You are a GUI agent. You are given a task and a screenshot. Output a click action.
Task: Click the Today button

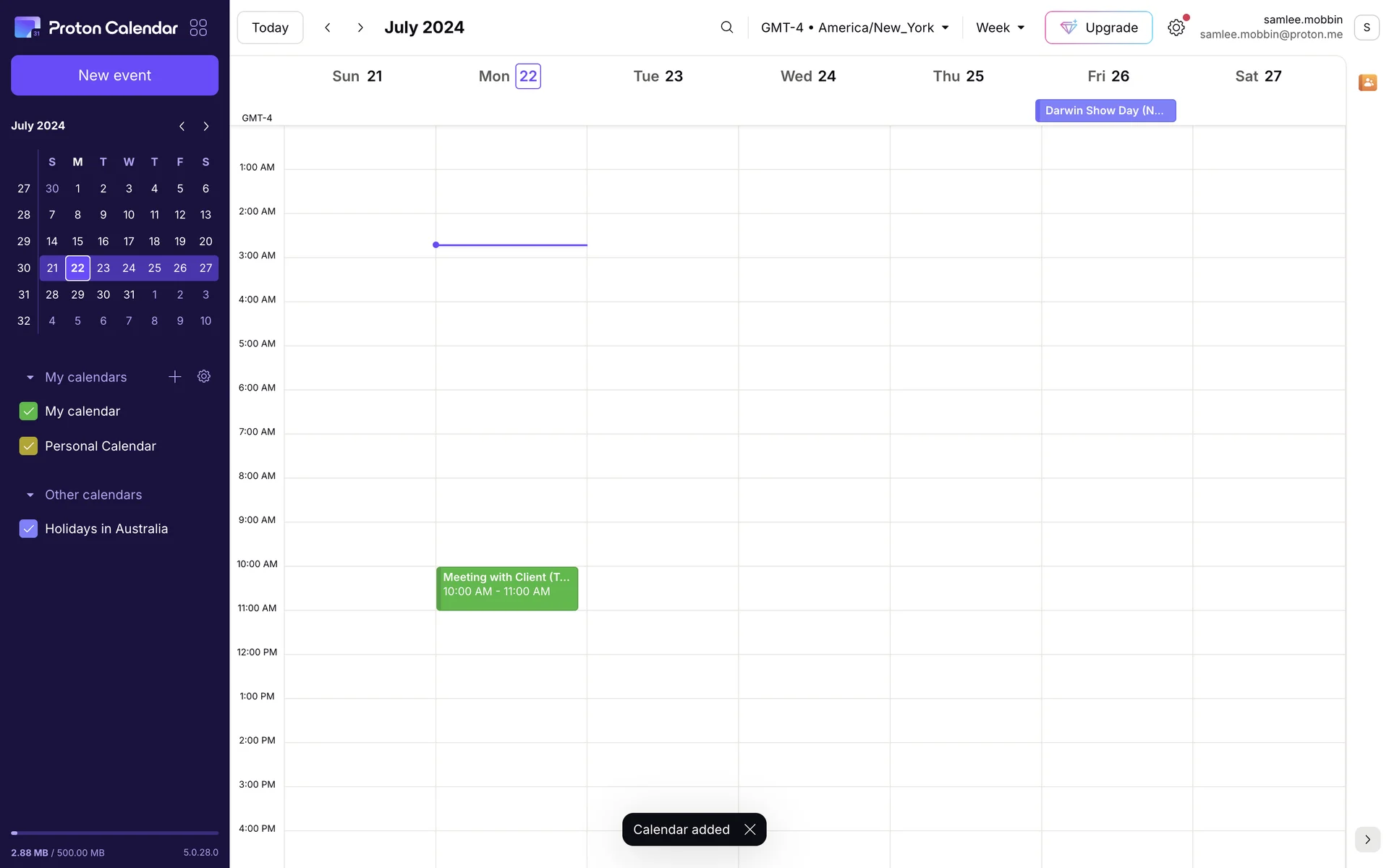[x=270, y=27]
